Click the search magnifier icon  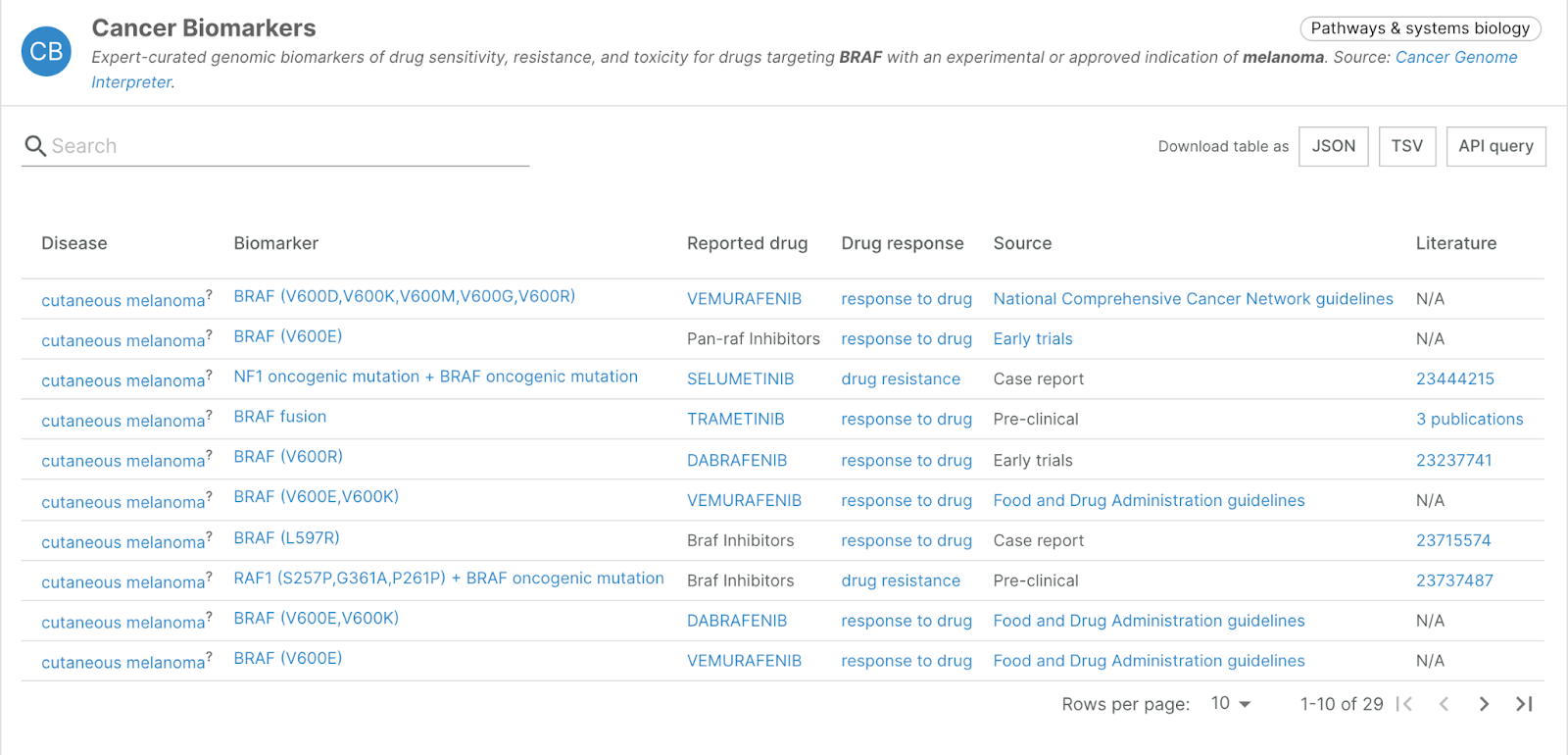[x=35, y=146]
